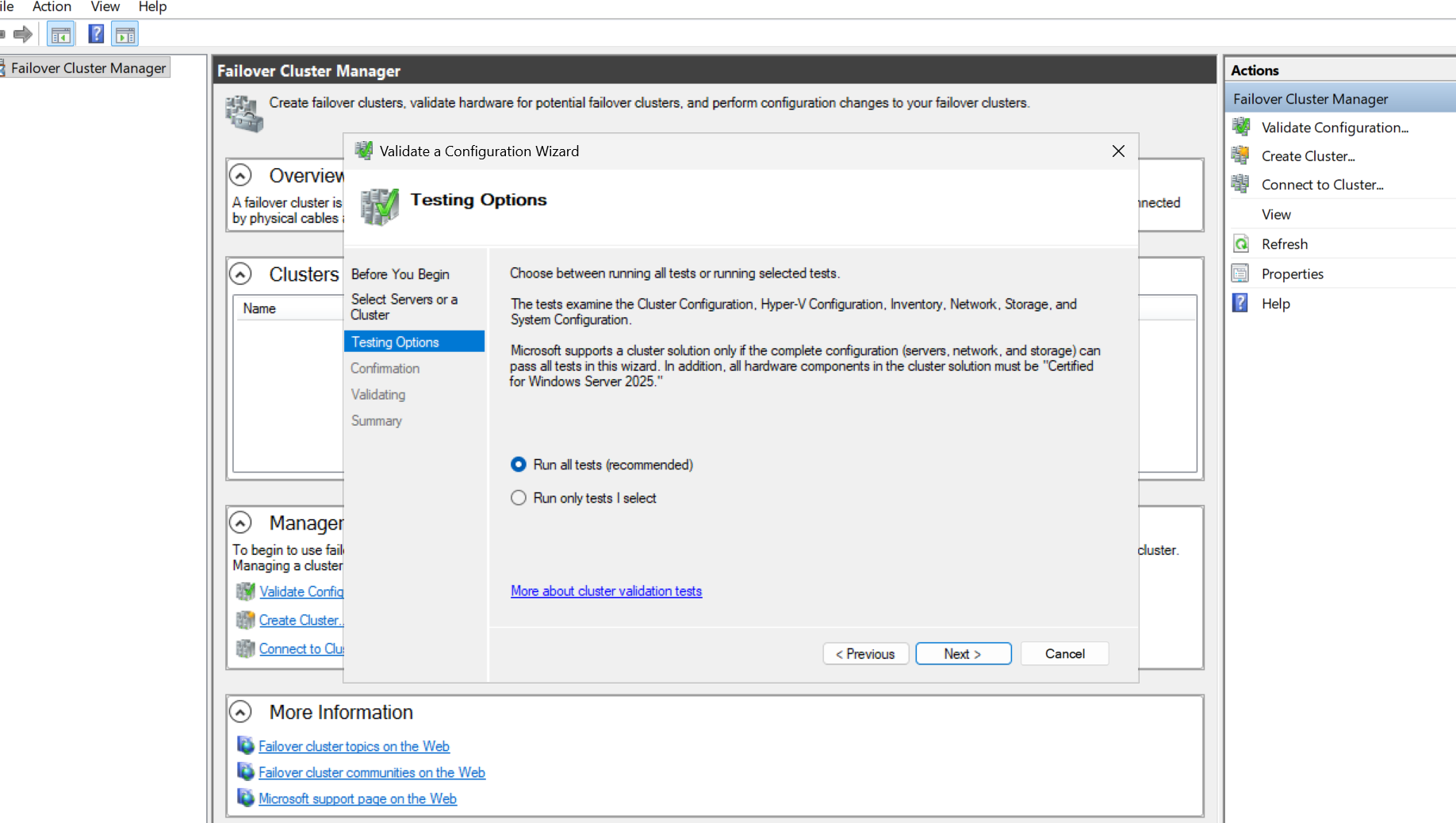Click icon beside Create Cluster link in Management
Screen dimensions: 1456x823
[246, 620]
